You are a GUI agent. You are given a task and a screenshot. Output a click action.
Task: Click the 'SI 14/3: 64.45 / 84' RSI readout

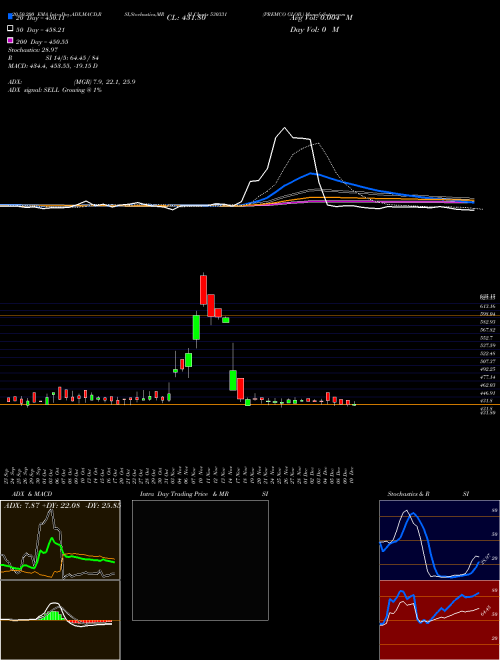click(70, 58)
